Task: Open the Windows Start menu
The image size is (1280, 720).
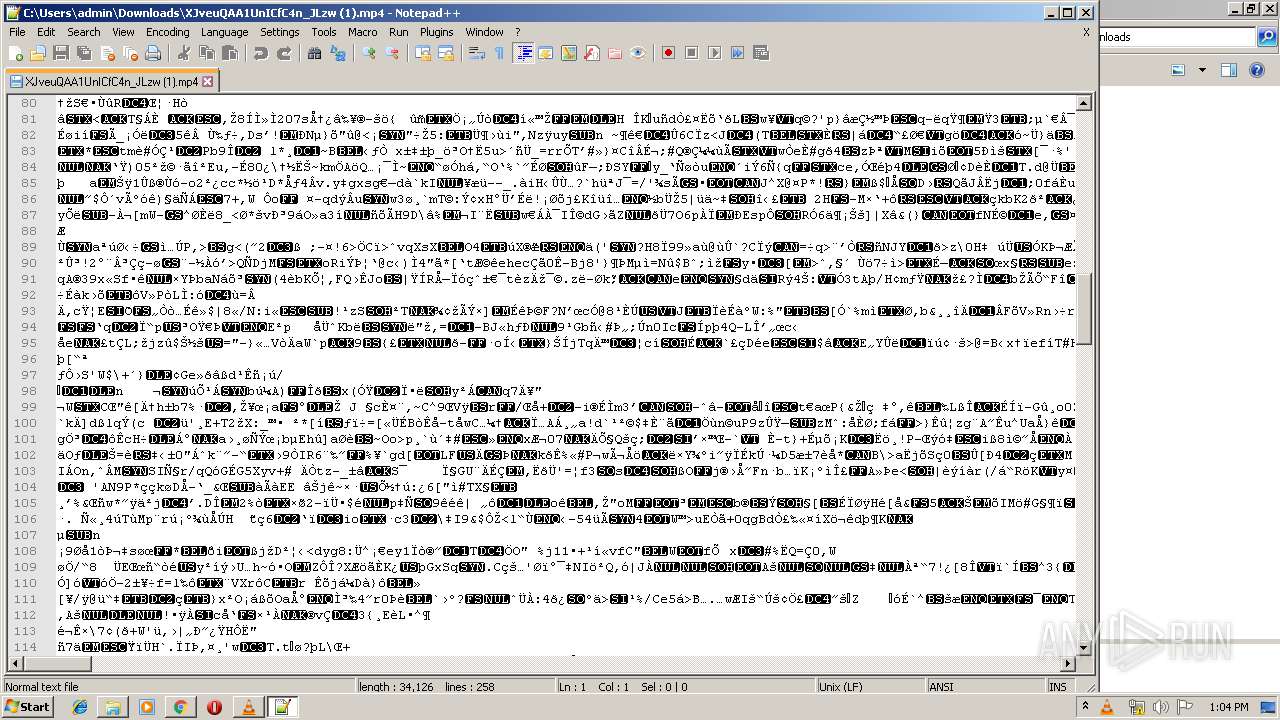Action: (x=28, y=707)
